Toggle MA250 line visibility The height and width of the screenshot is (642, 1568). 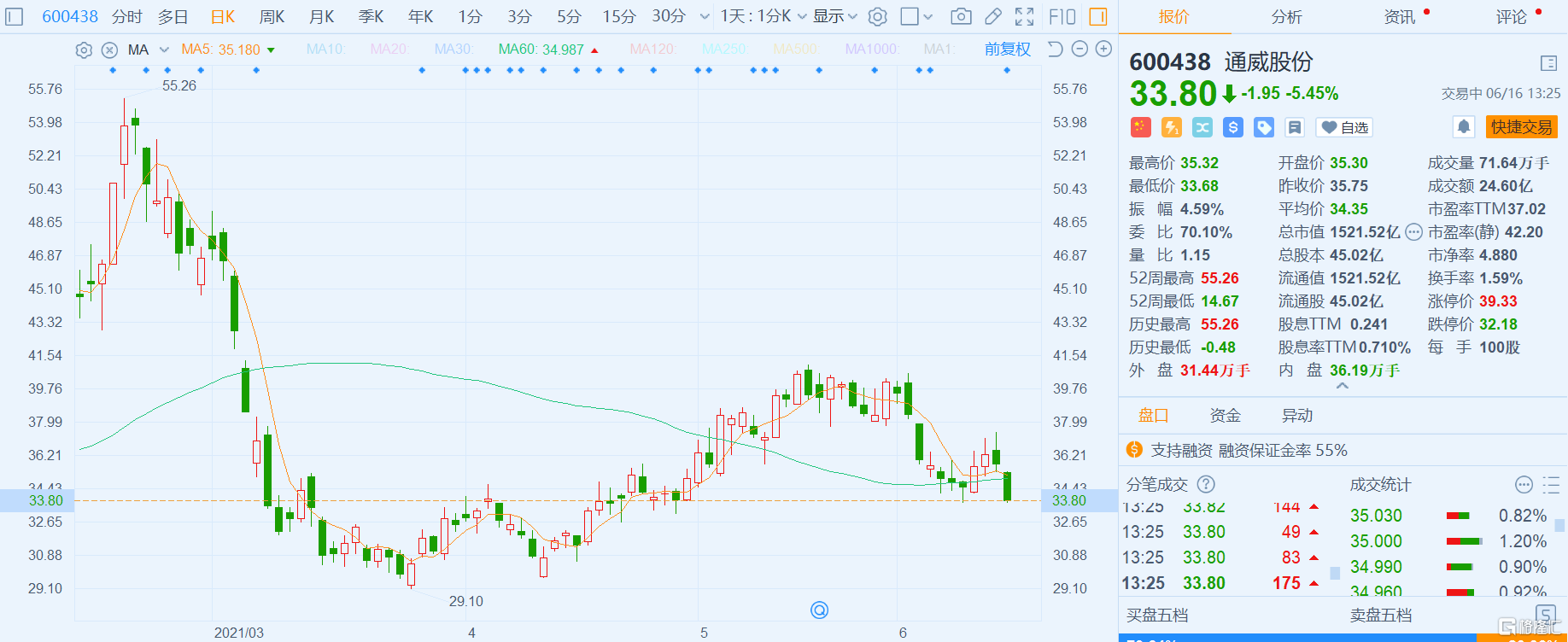point(724,50)
